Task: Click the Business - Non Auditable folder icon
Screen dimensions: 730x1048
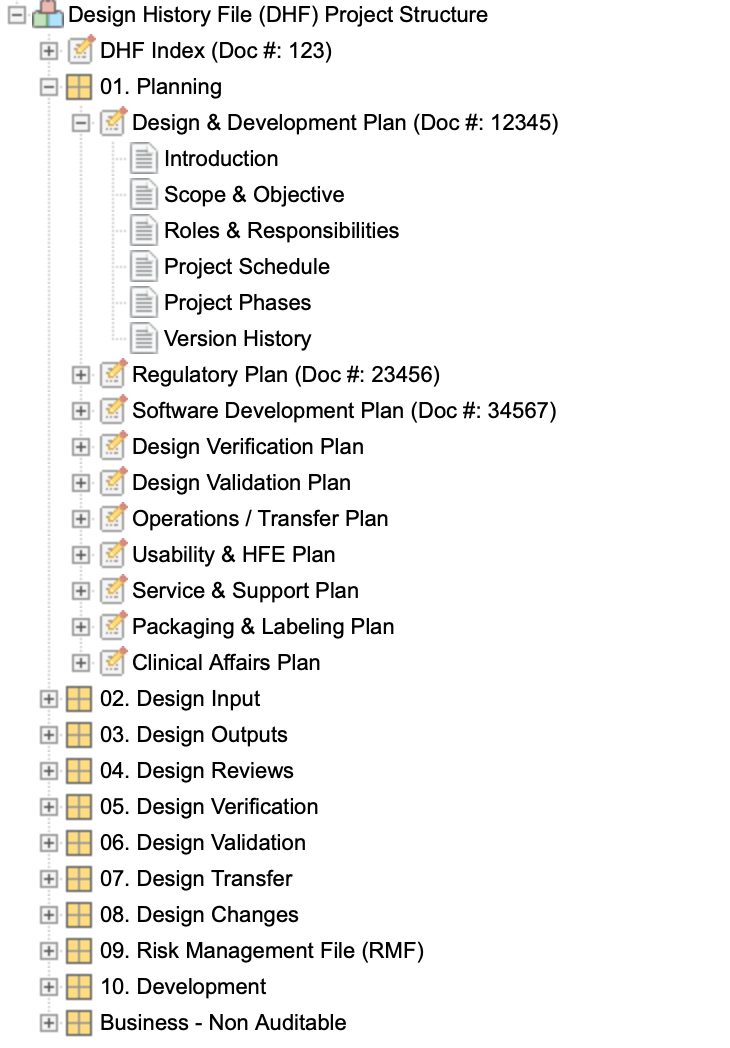Action: pyautogui.click(x=79, y=1023)
